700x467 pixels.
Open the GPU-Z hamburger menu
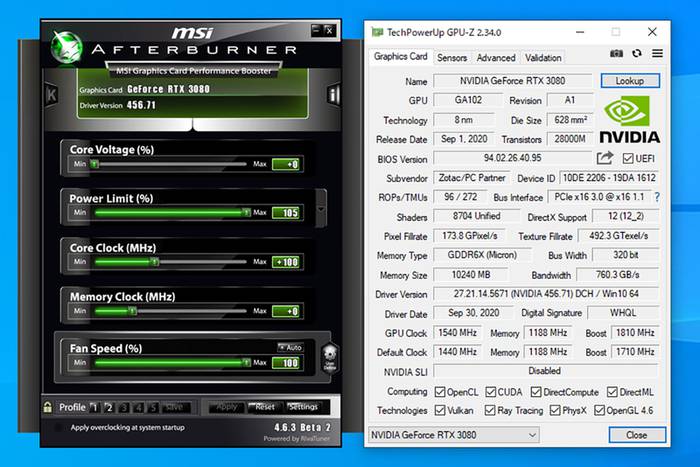point(657,54)
